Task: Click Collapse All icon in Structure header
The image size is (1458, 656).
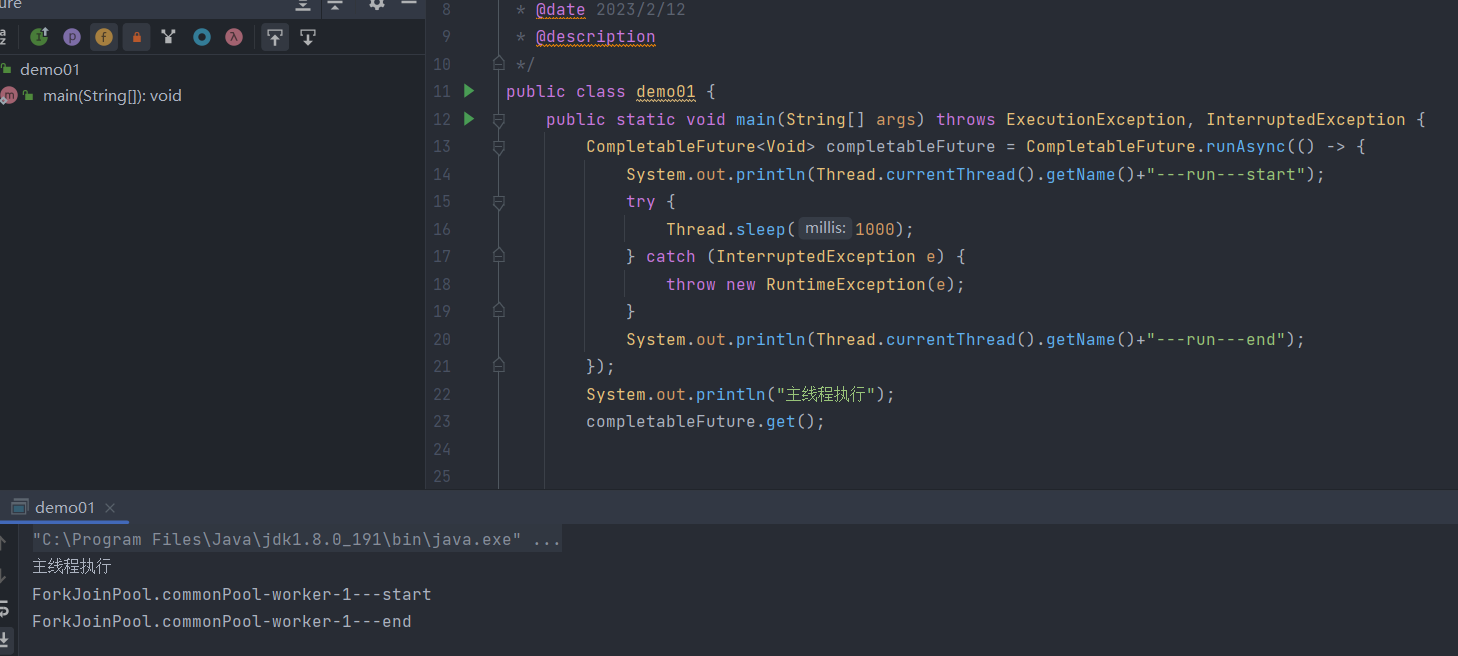Action: [x=335, y=5]
